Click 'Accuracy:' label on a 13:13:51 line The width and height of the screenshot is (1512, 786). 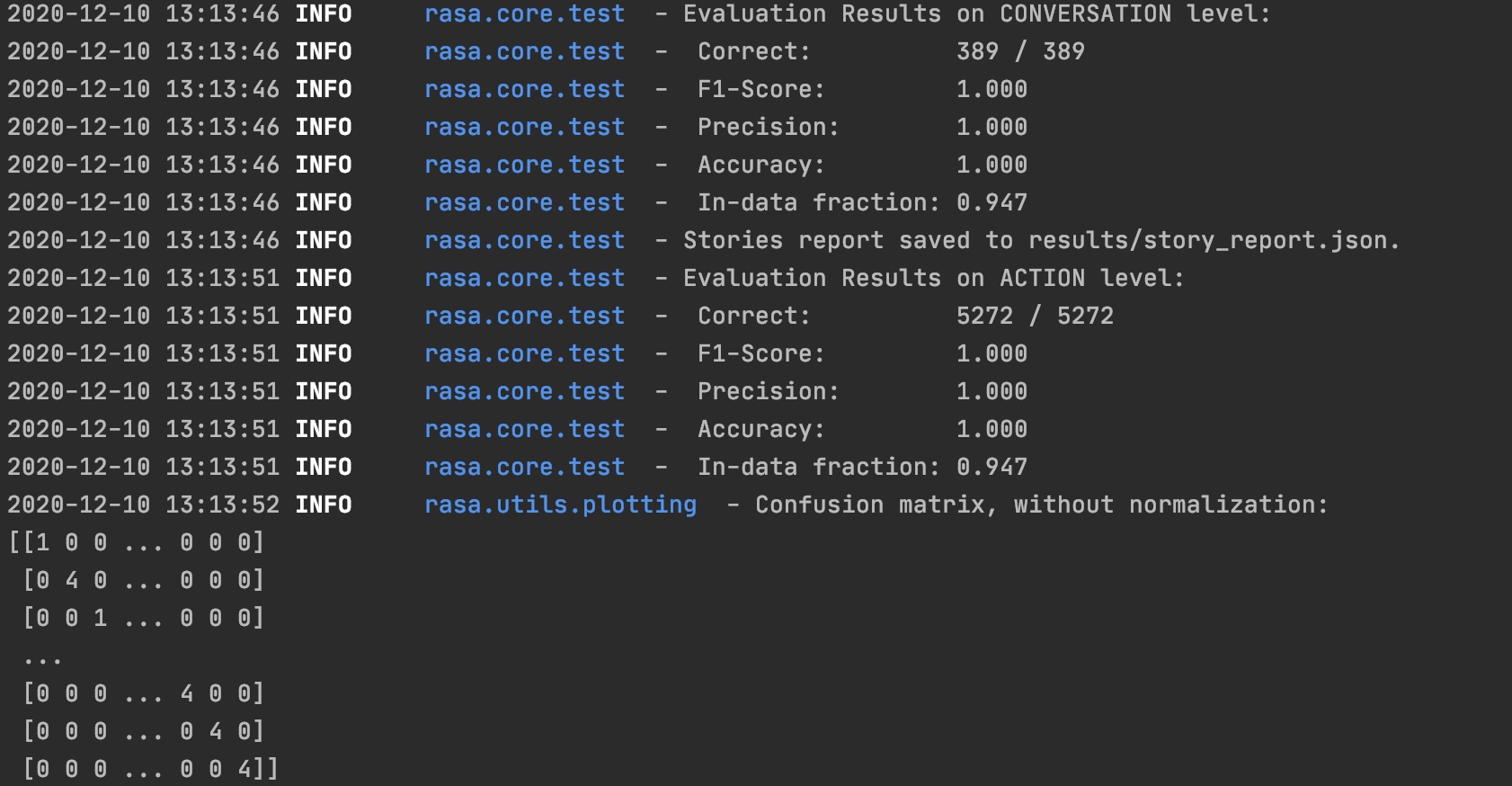coord(761,429)
